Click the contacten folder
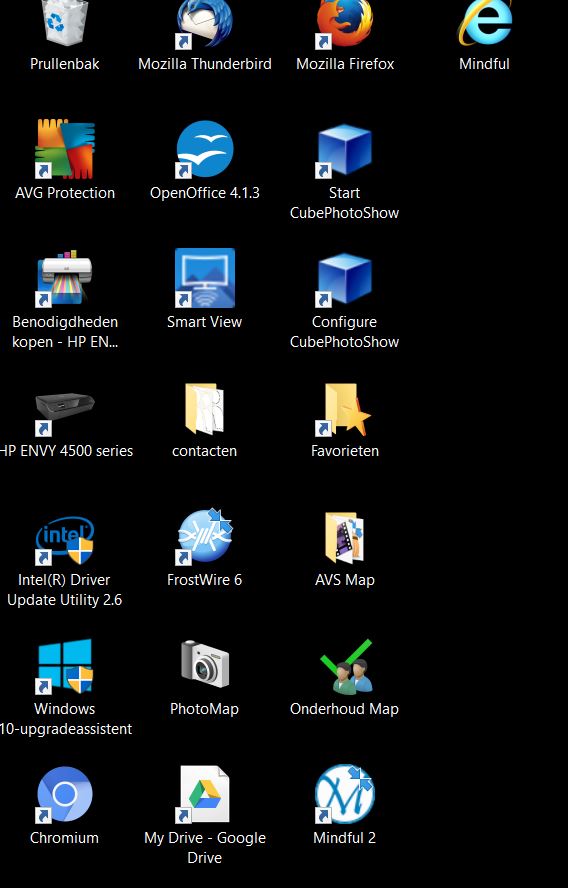The image size is (568, 888). coord(204,409)
